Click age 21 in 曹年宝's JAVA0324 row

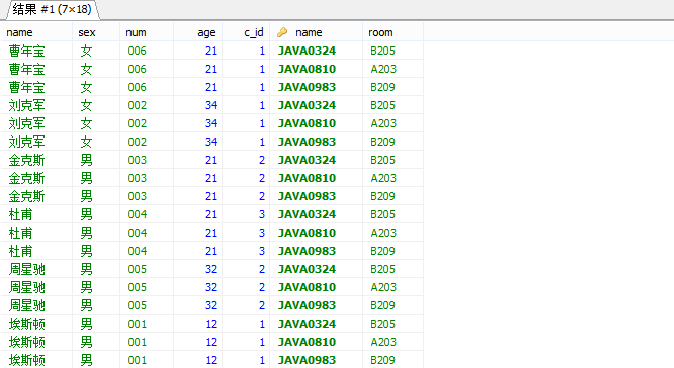tap(211, 51)
